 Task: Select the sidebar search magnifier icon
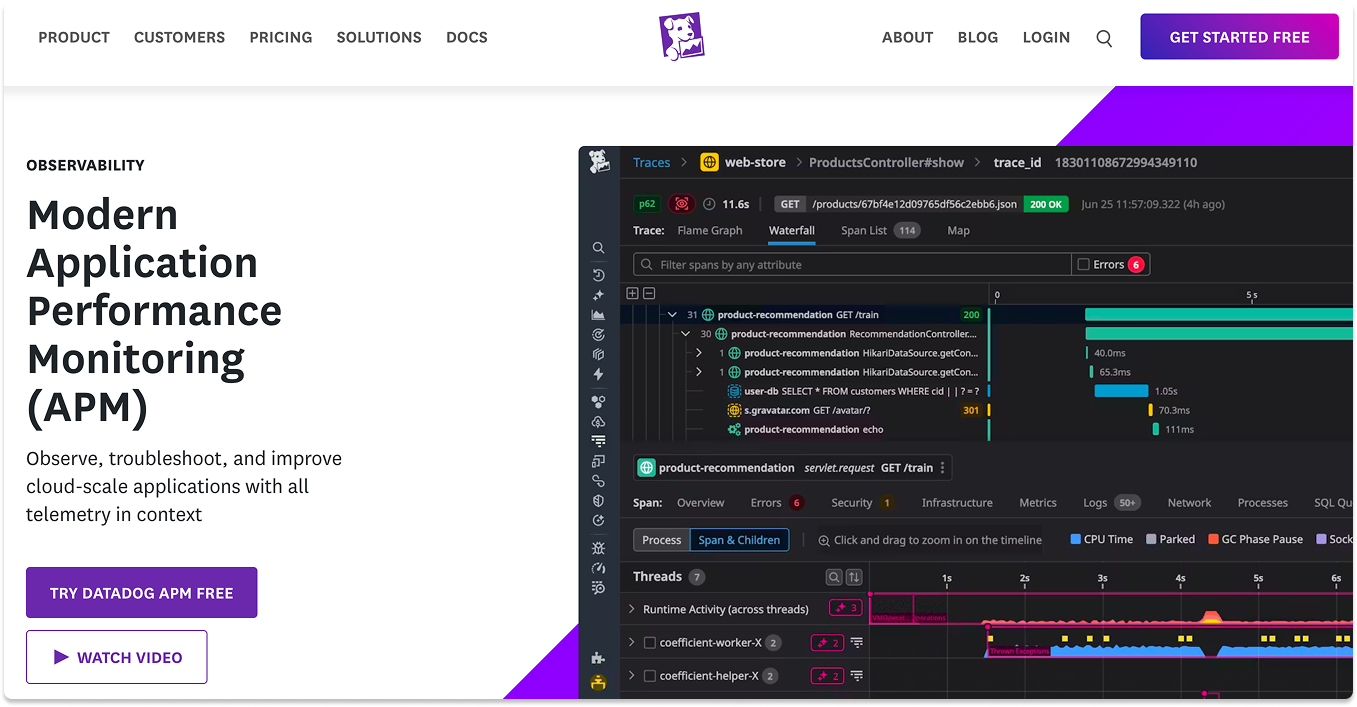coord(598,248)
